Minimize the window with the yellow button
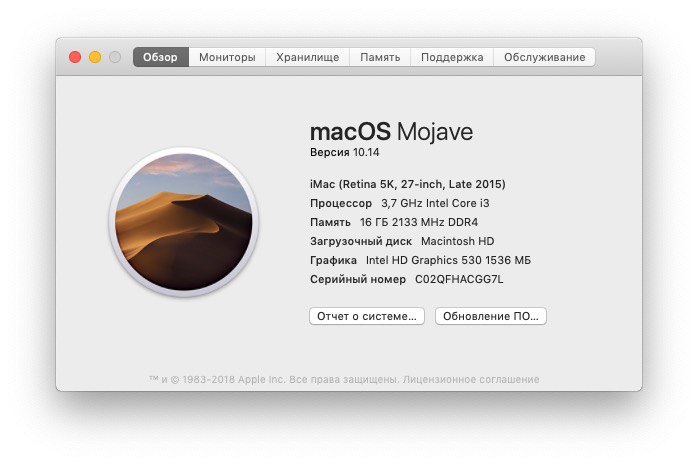Screen dimensions: 698x465 point(95,57)
